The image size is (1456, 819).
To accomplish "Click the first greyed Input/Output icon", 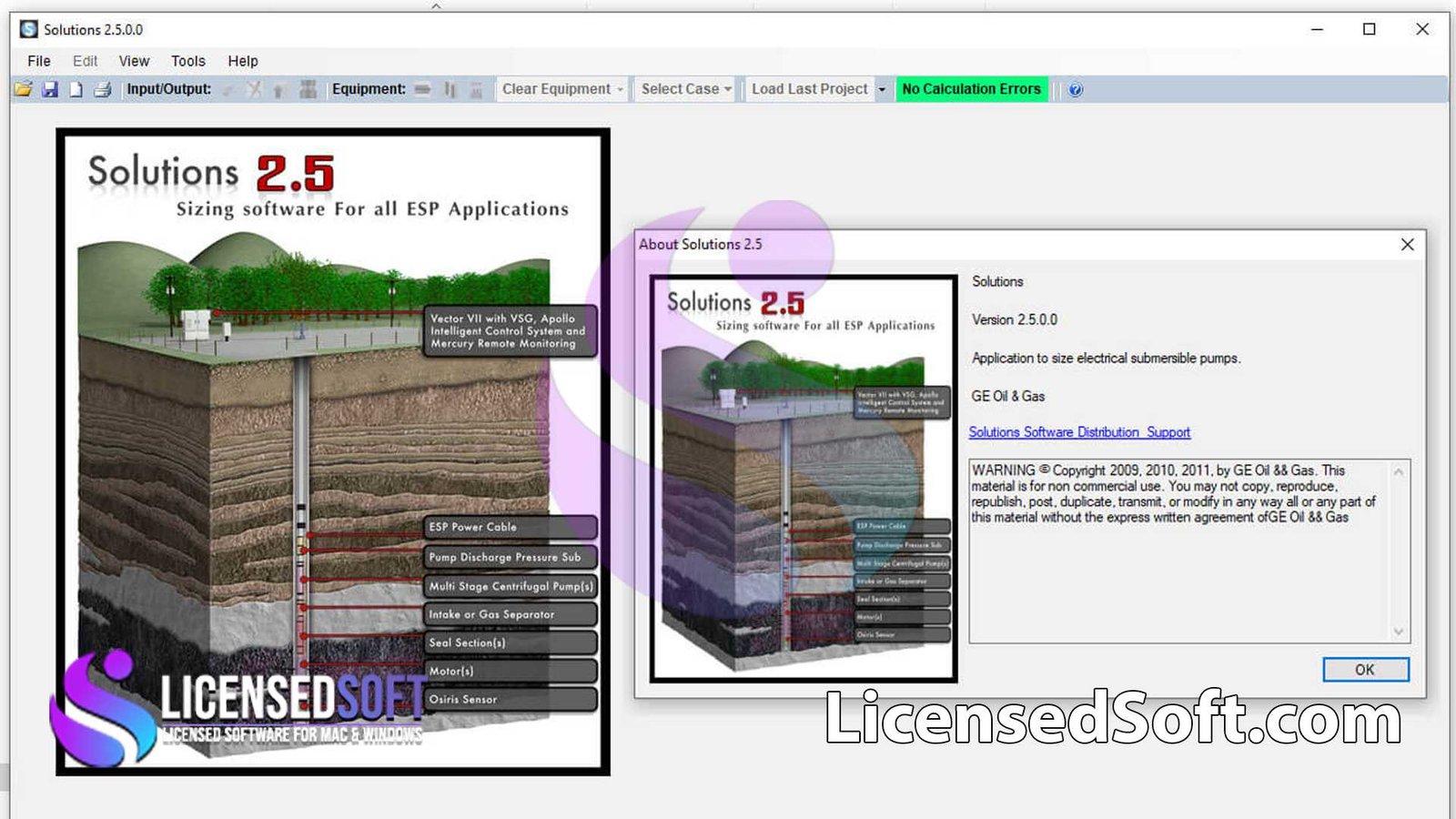I will [x=228, y=89].
